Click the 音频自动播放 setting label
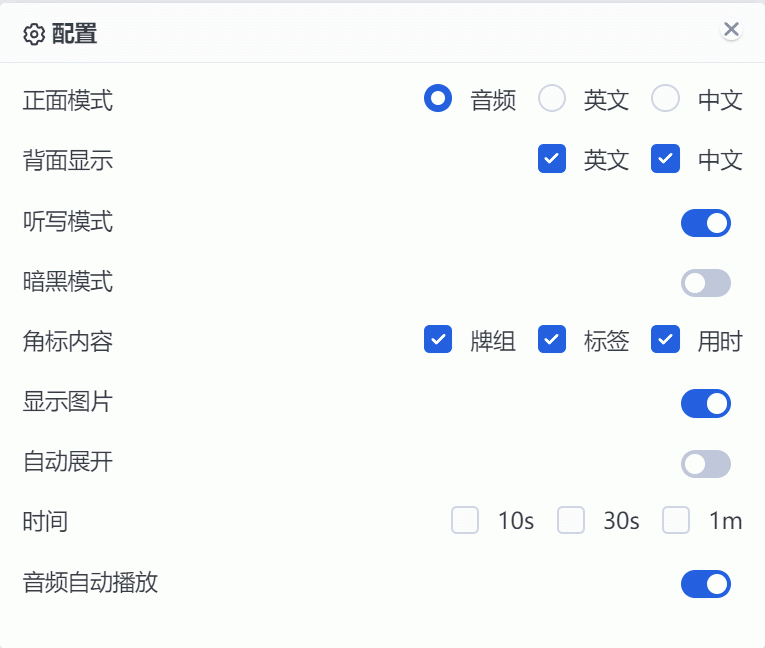Screen dimensions: 765x648 (90, 583)
